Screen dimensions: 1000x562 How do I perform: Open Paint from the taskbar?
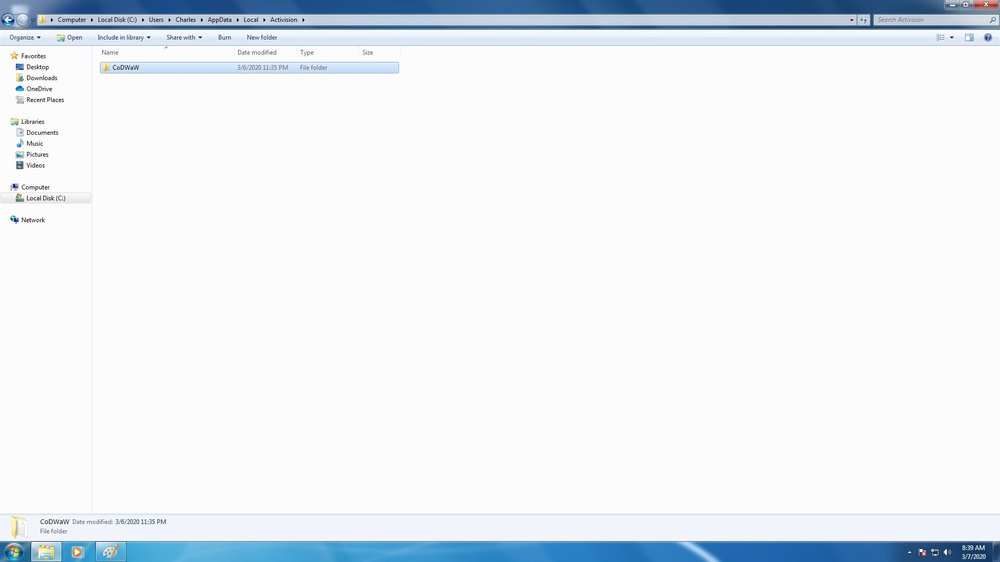coord(110,551)
